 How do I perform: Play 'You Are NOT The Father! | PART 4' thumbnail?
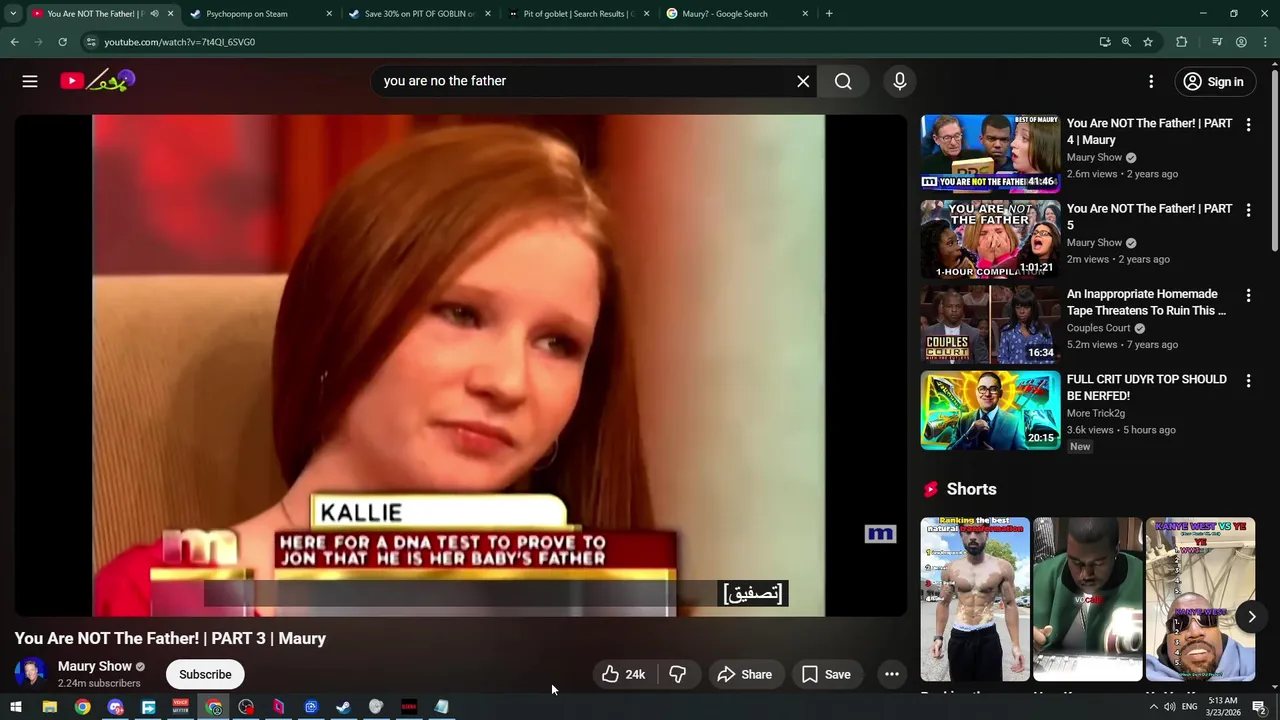point(990,153)
